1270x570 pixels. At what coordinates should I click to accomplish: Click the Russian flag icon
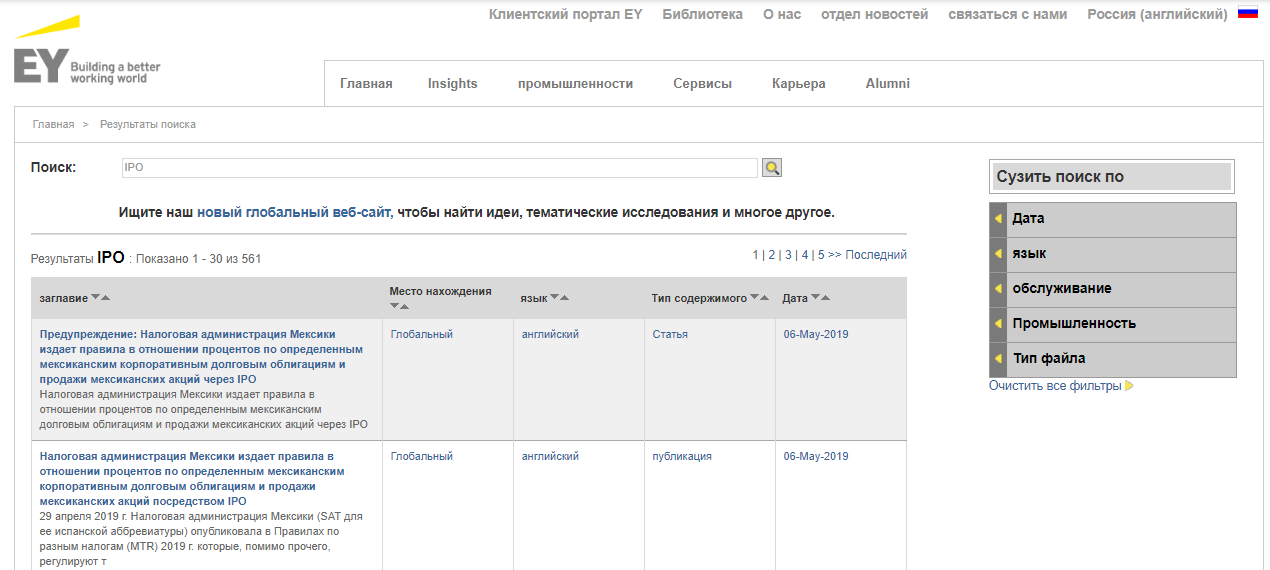coord(1247,14)
